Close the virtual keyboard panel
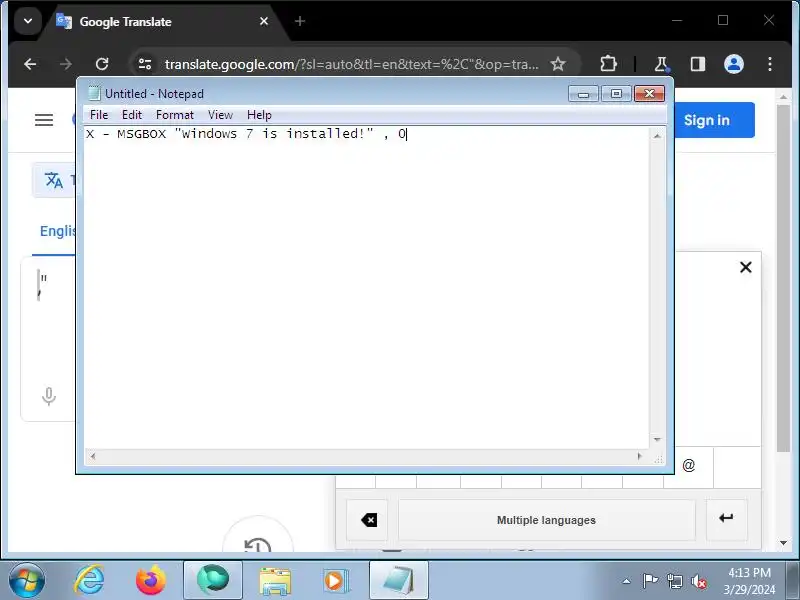This screenshot has width=800, height=600. point(745,267)
